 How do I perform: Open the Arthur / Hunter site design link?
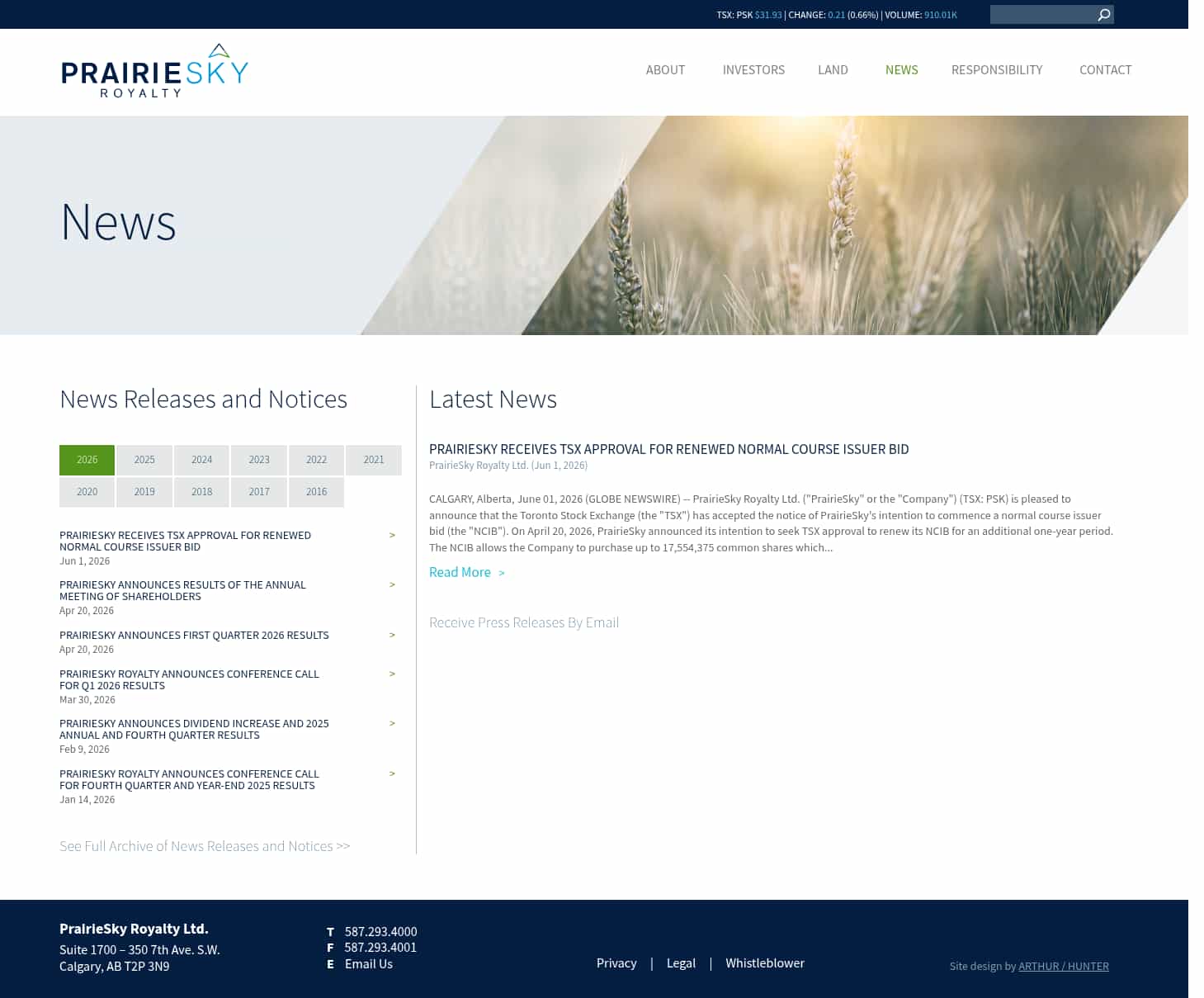[x=1063, y=966]
